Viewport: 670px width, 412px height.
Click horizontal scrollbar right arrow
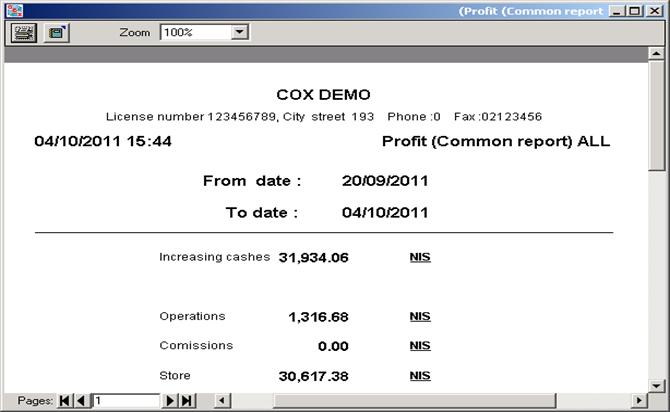[x=639, y=401]
